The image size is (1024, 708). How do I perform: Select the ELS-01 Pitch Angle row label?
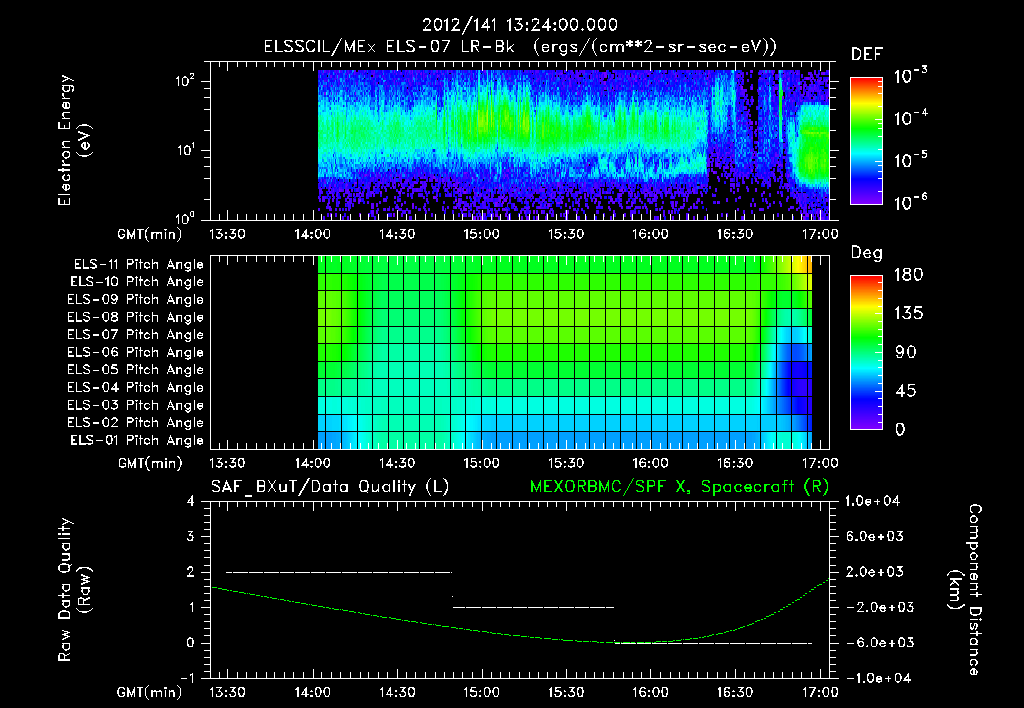[137, 441]
